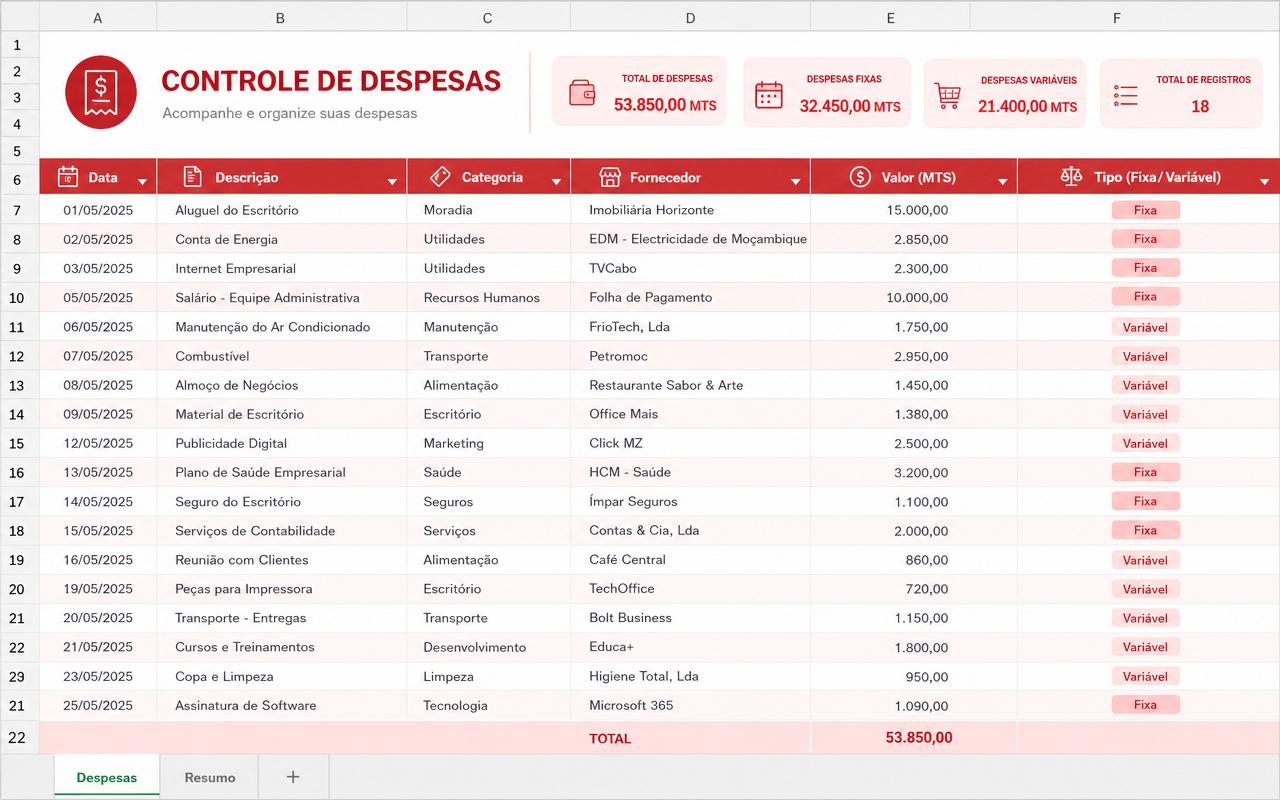This screenshot has width=1280, height=800.
Task: Click the dollar coin icon in Valor header
Action: 860,177
